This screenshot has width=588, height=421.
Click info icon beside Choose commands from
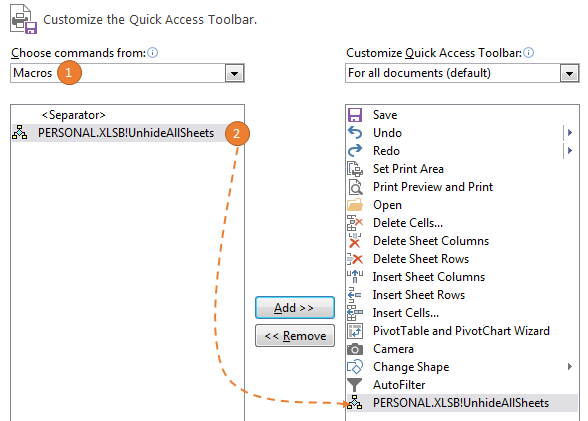pos(153,52)
